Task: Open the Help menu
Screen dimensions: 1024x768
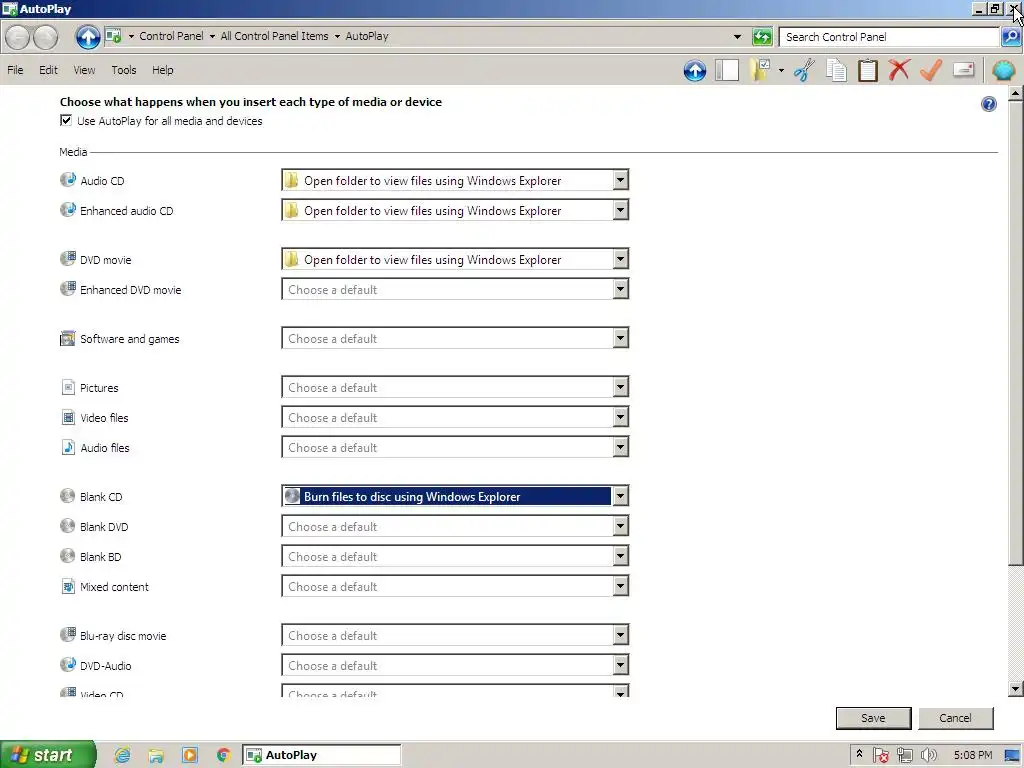Action: click(163, 70)
